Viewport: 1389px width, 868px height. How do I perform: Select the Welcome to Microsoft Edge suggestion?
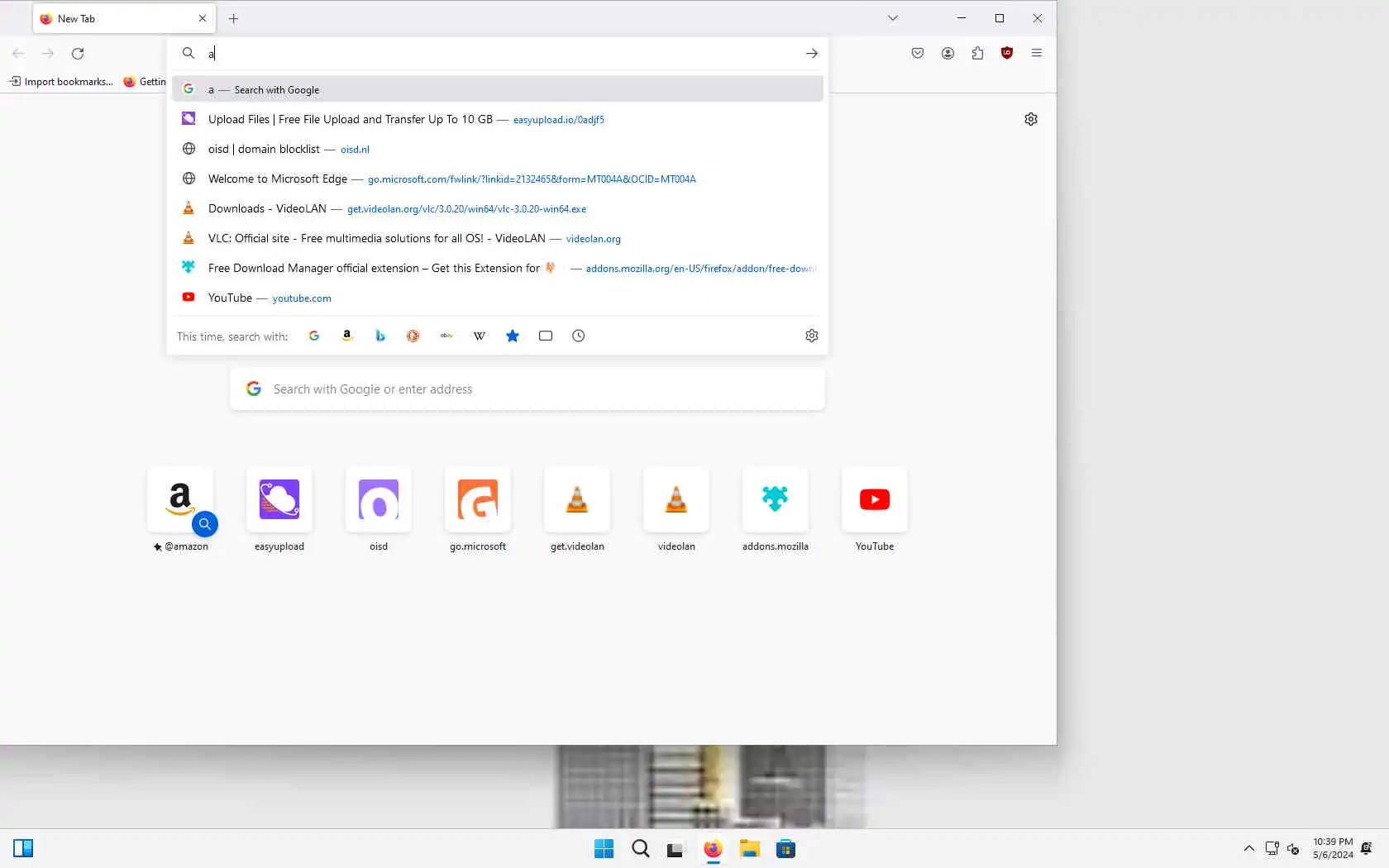(498, 179)
